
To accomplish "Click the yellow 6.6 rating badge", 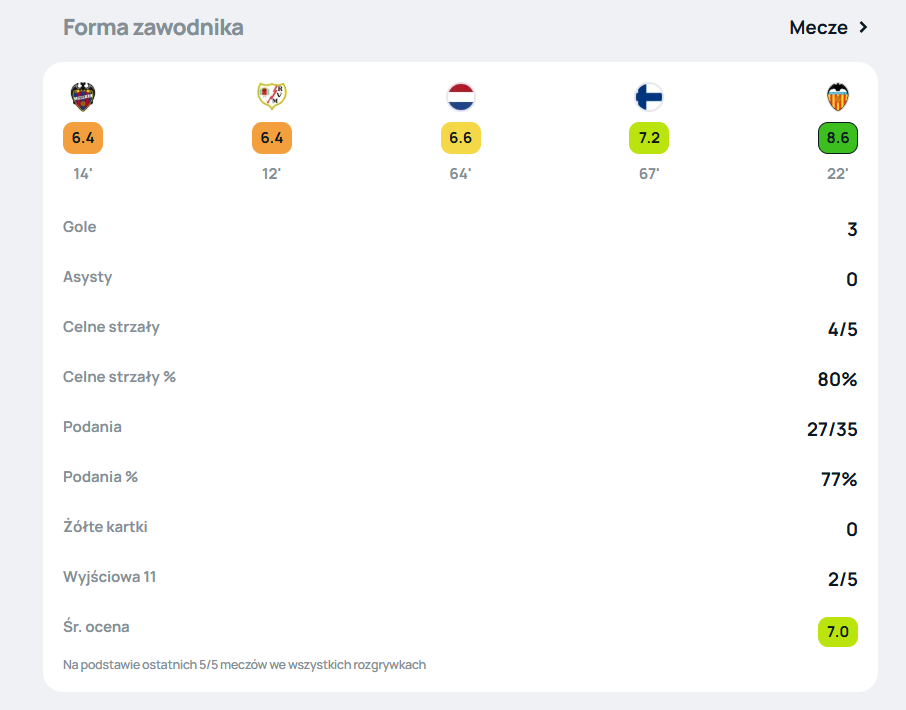I will (x=461, y=138).
